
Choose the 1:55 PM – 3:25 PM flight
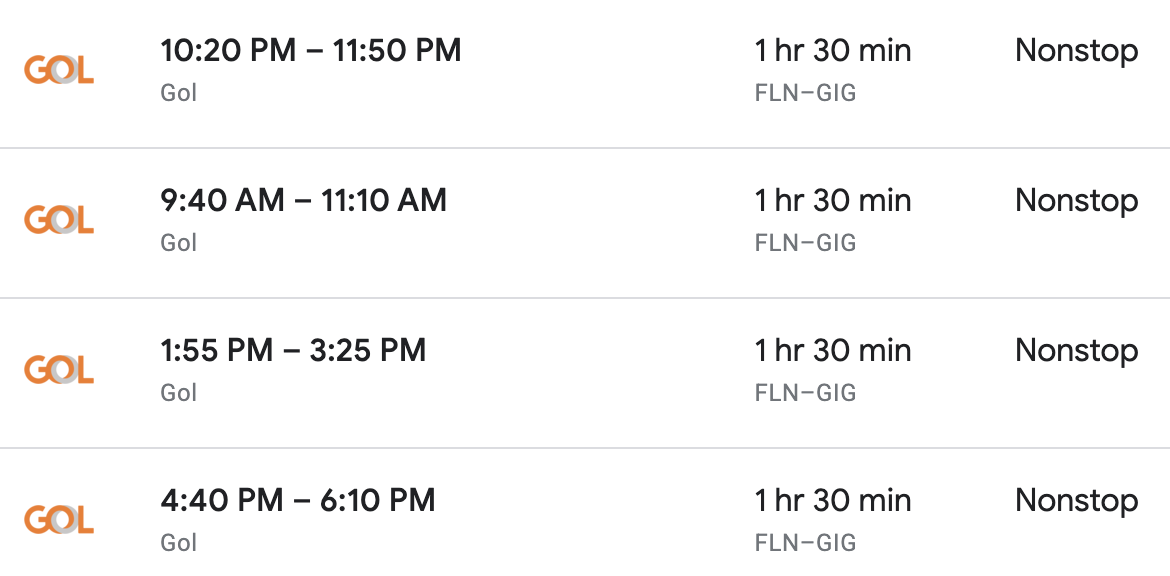[x=293, y=350]
